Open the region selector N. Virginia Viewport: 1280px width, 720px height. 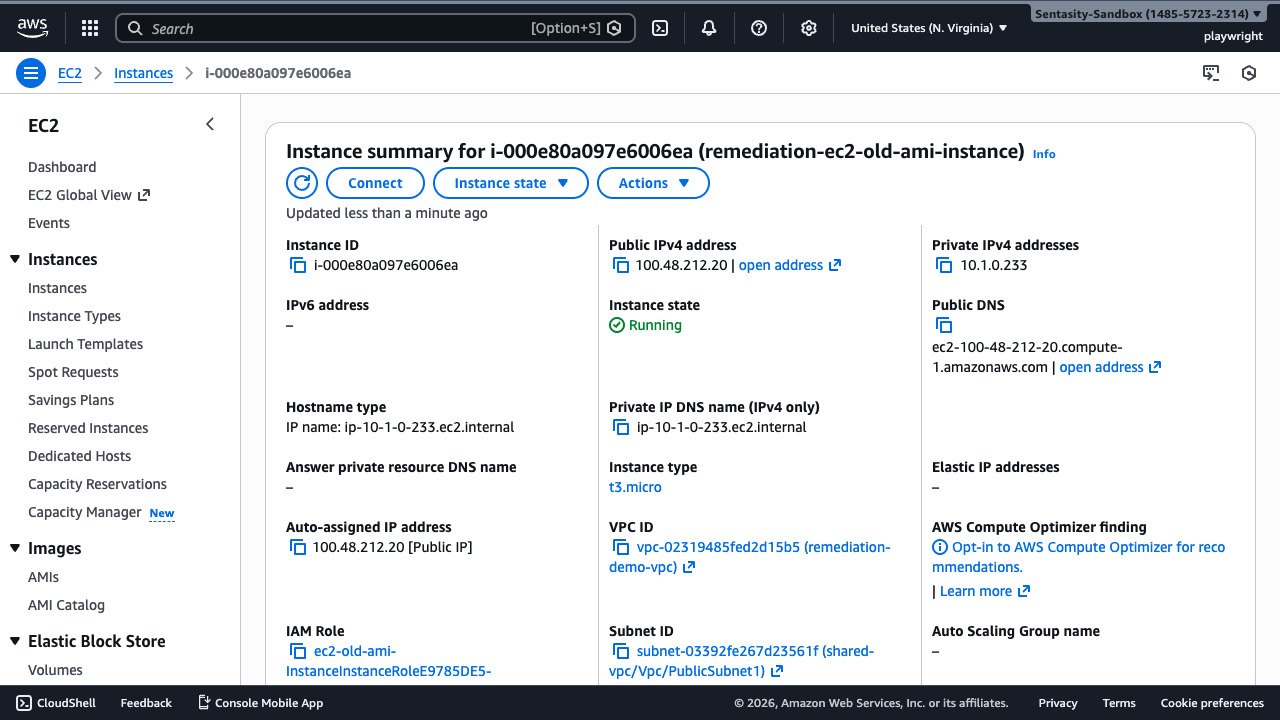(929, 28)
